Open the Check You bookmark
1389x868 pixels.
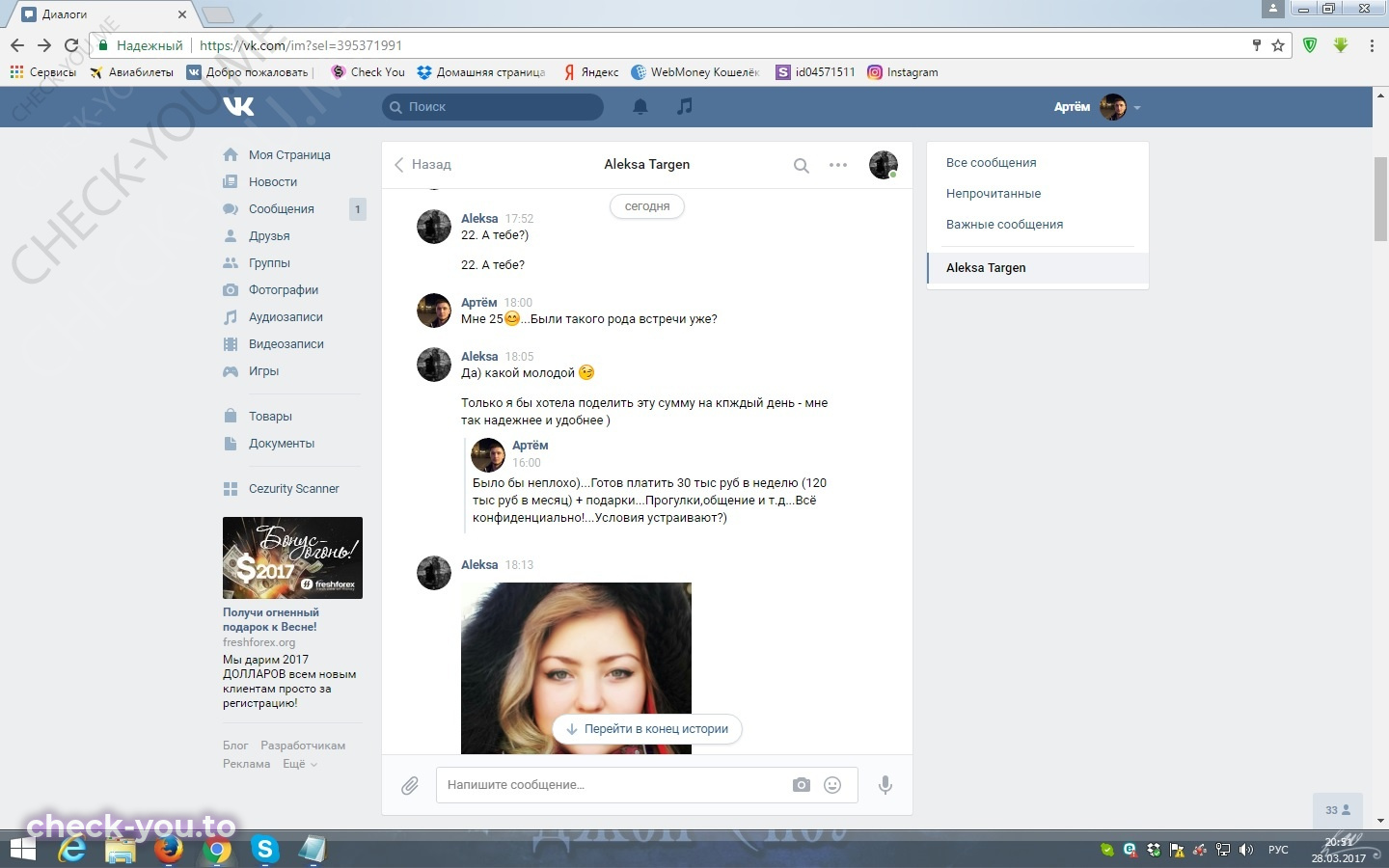tap(368, 72)
